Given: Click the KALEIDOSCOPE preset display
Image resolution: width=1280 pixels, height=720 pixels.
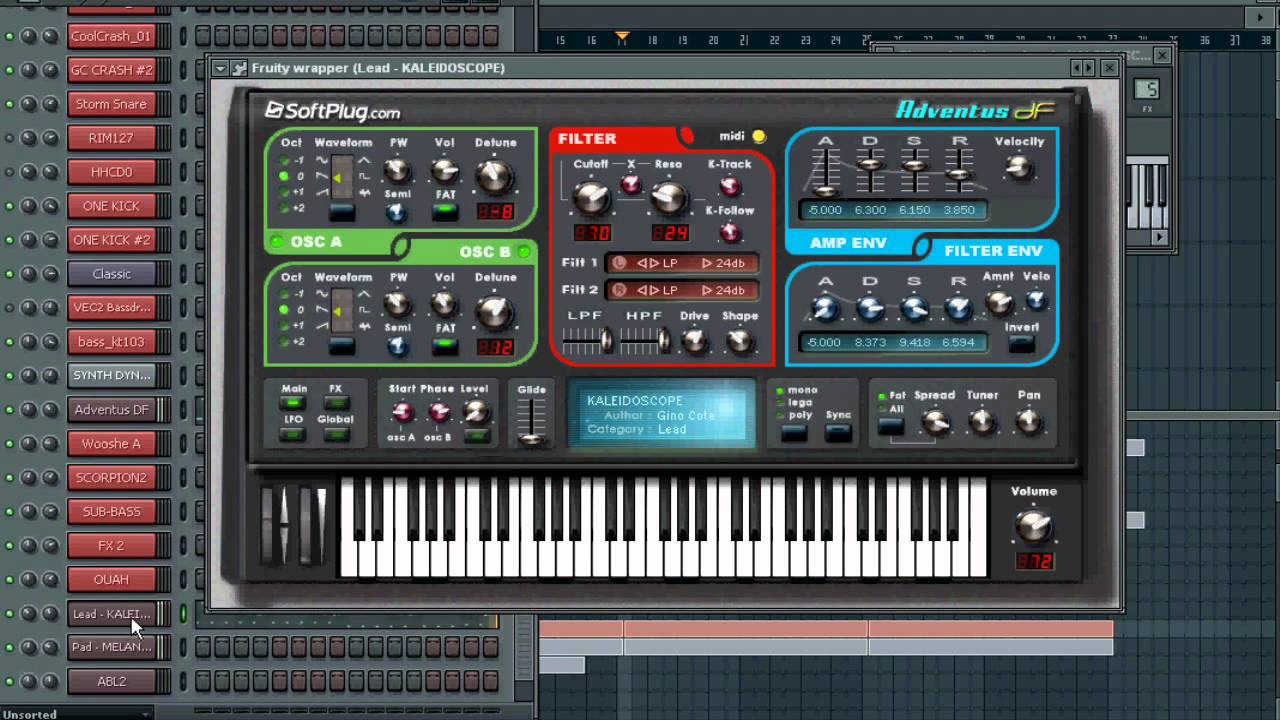Looking at the screenshot, I should tap(662, 414).
